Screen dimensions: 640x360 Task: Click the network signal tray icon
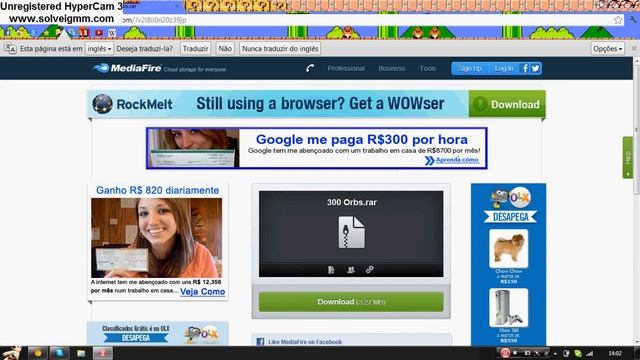[x=590, y=353]
